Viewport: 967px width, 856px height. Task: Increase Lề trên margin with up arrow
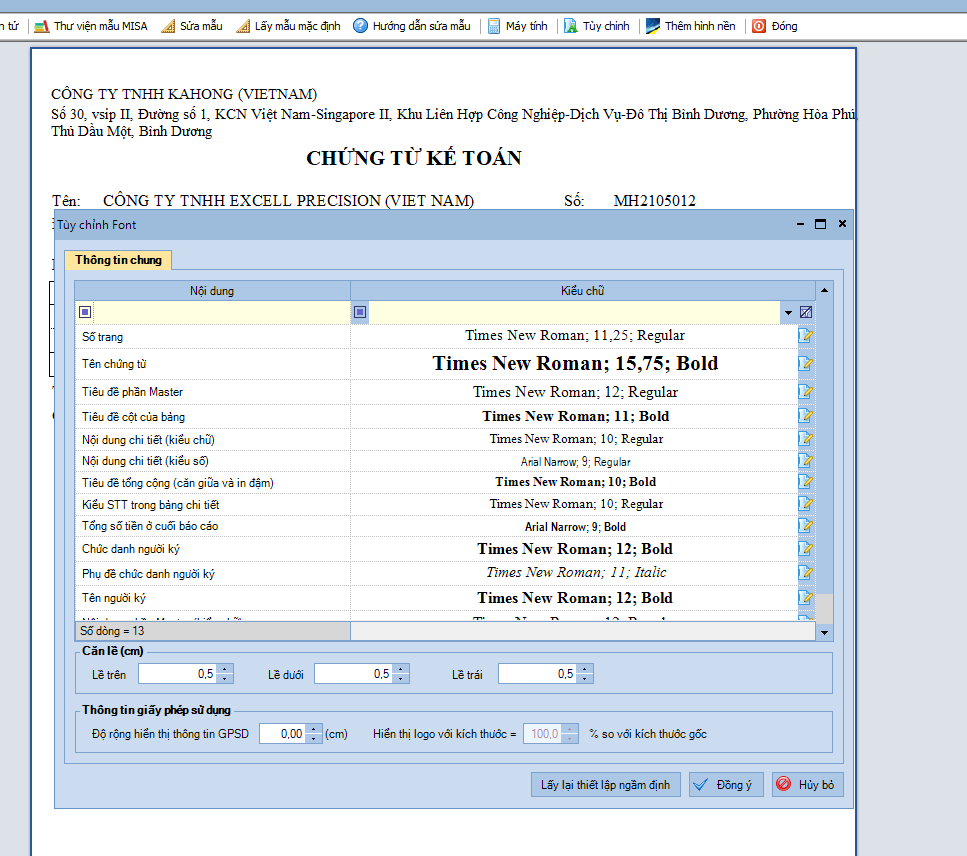[x=225, y=669]
